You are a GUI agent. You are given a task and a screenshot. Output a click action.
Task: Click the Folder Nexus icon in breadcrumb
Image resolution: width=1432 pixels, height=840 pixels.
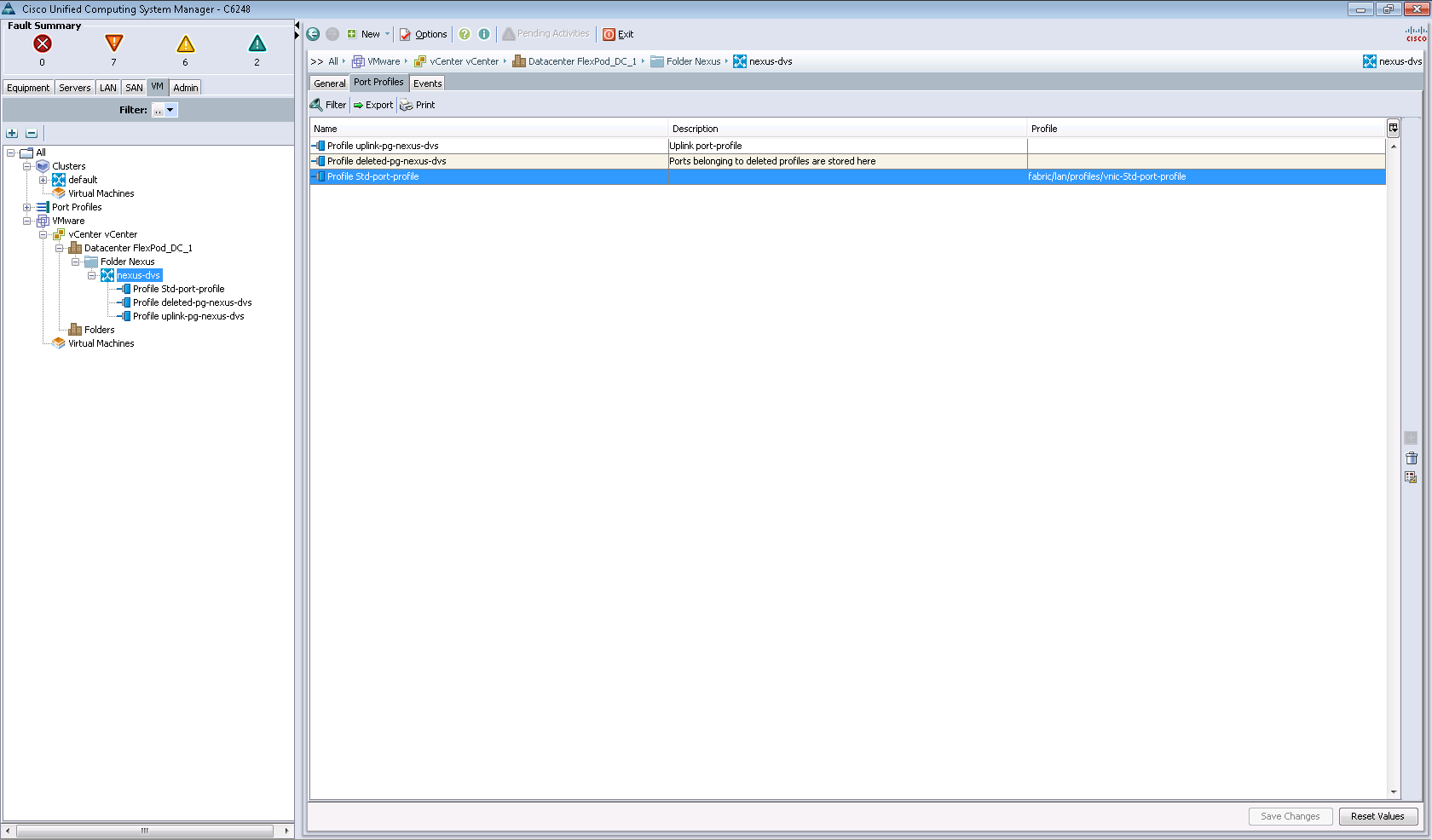657,61
